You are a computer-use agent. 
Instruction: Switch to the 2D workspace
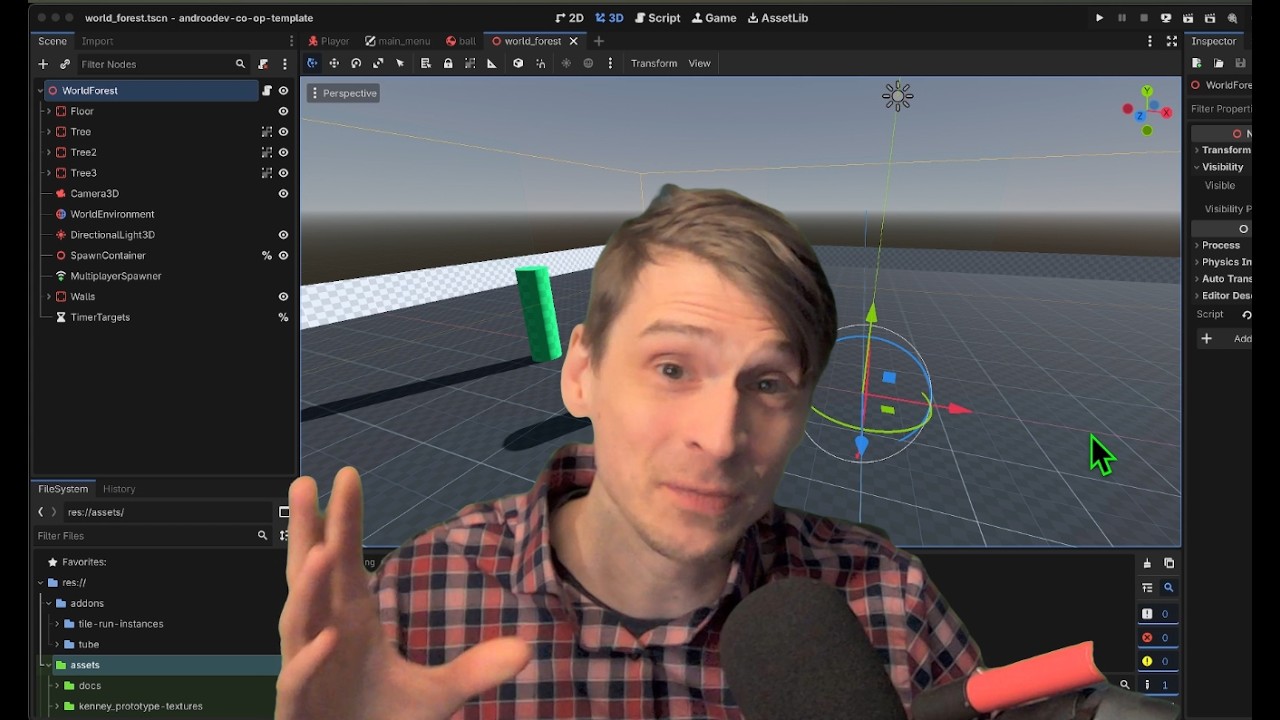pyautogui.click(x=569, y=18)
